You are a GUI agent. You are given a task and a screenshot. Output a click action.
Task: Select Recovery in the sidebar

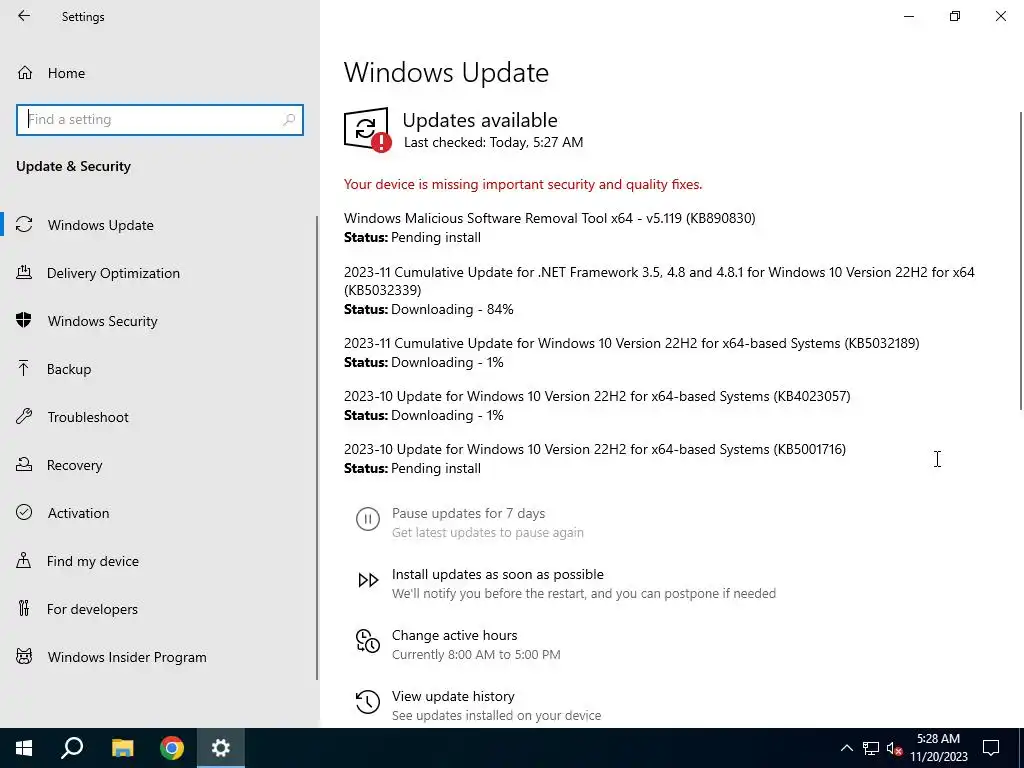point(159,465)
